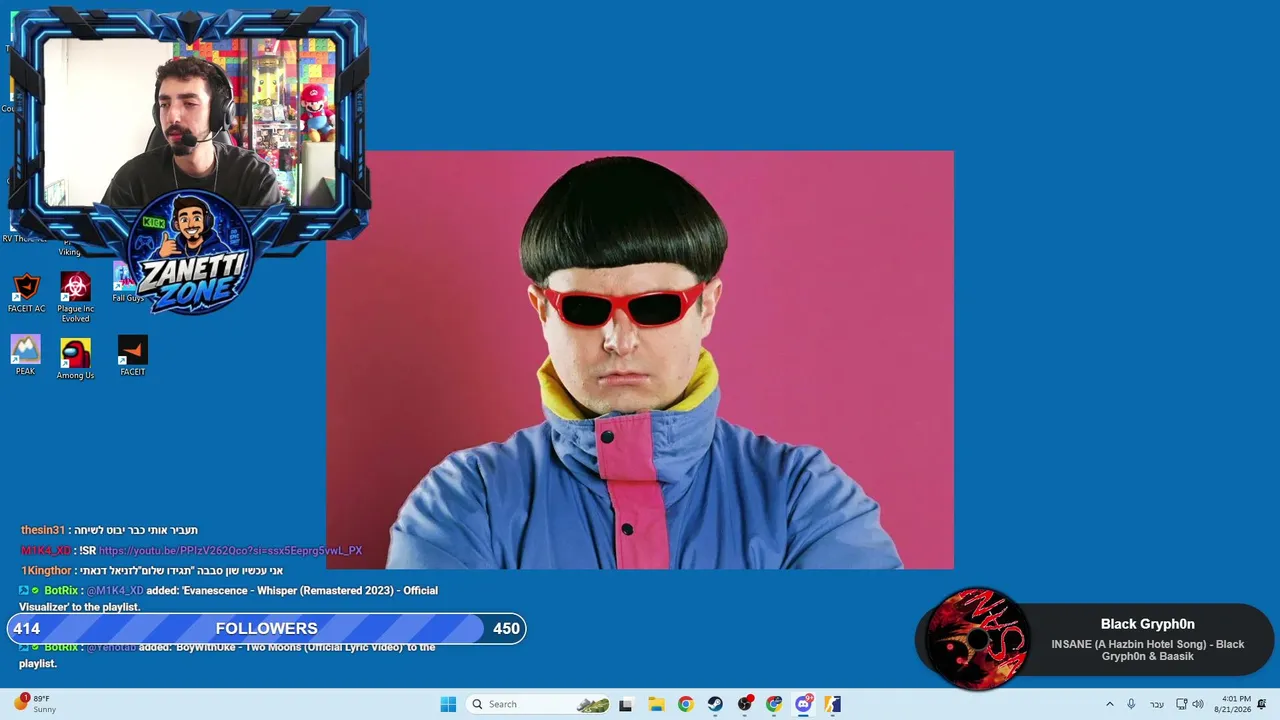Viewport: 1280px width, 720px height.
Task: Click the M1K4_XD username in chat
Action: tap(46, 551)
